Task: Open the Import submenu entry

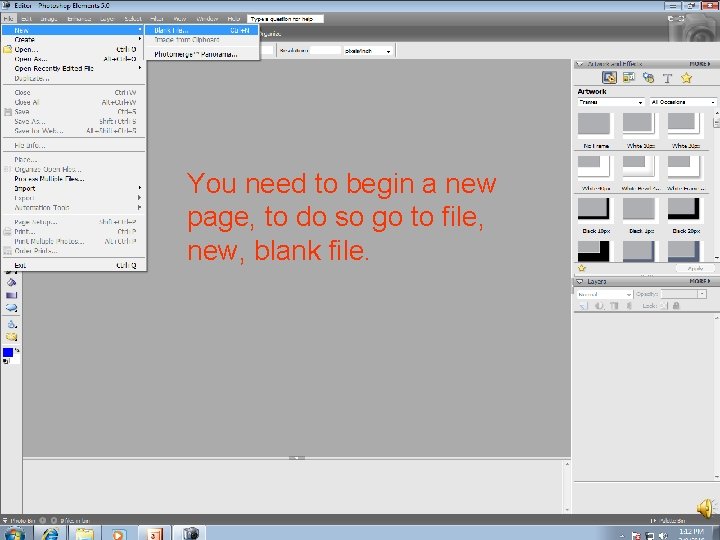Action: pyautogui.click(x=73, y=188)
